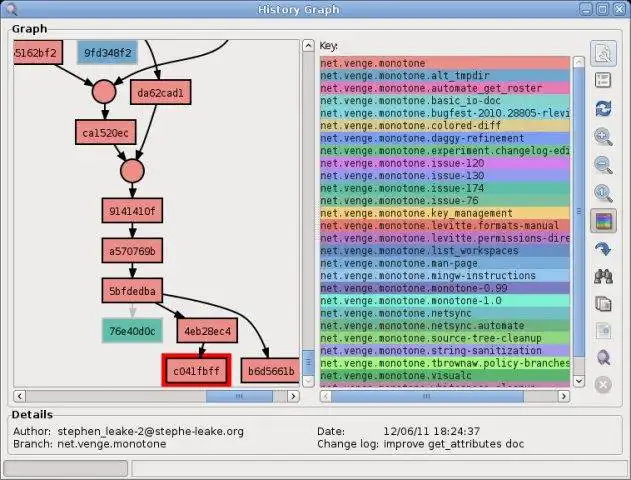Select revision node 9fd348f2

107,52
